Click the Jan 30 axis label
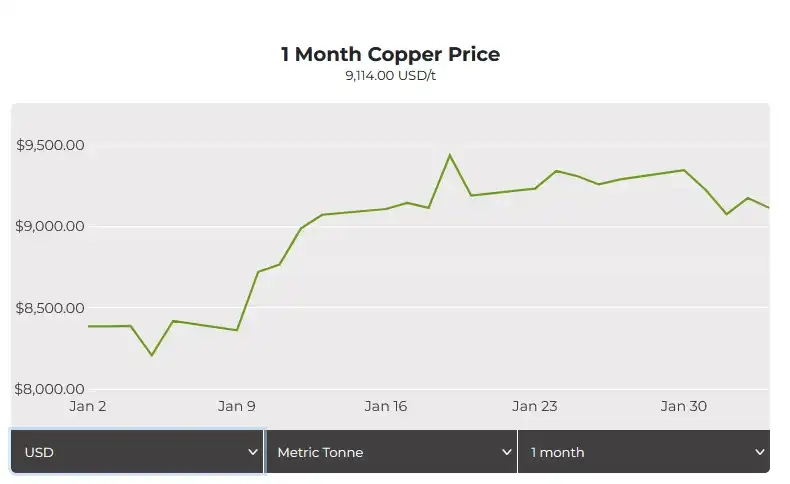This screenshot has width=790, height=484. 684,406
